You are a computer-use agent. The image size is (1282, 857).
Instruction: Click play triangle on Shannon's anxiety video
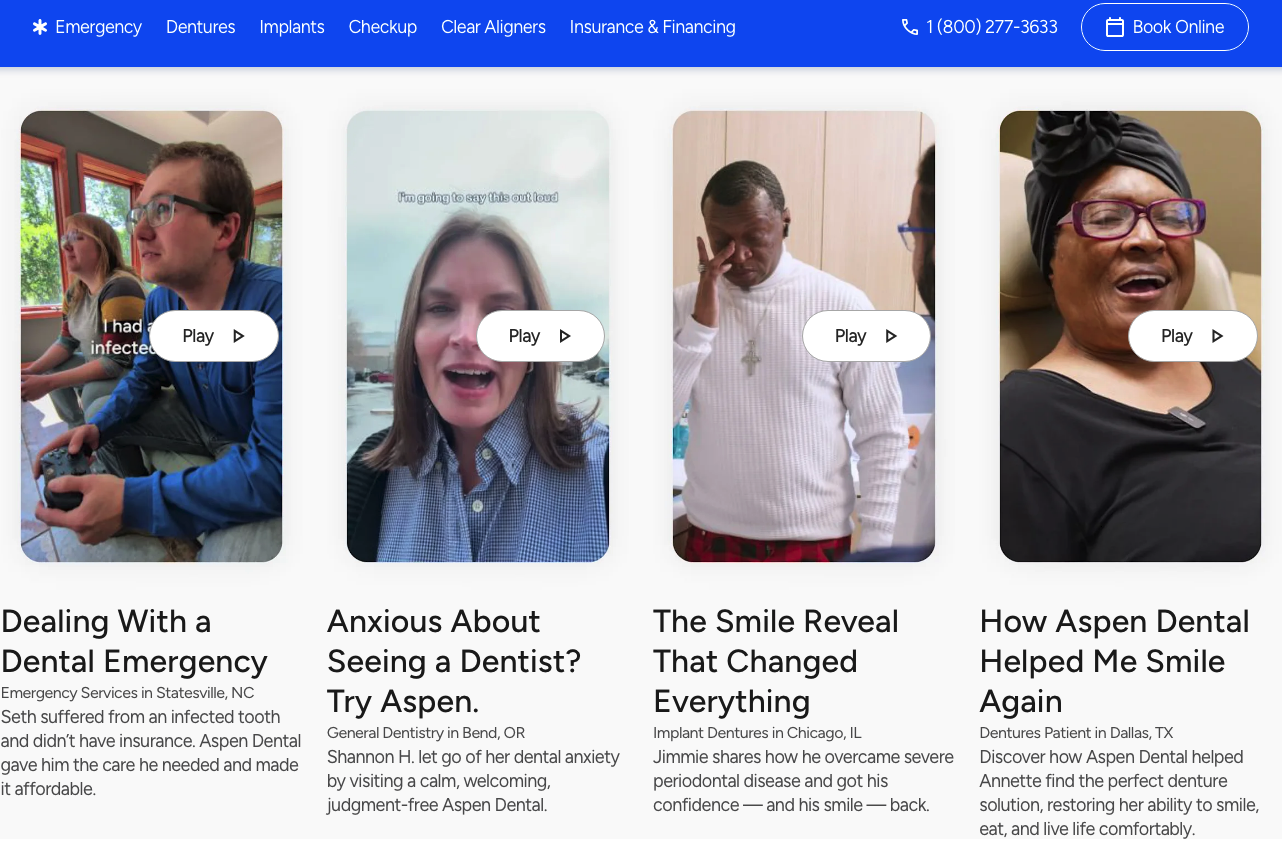(x=565, y=336)
